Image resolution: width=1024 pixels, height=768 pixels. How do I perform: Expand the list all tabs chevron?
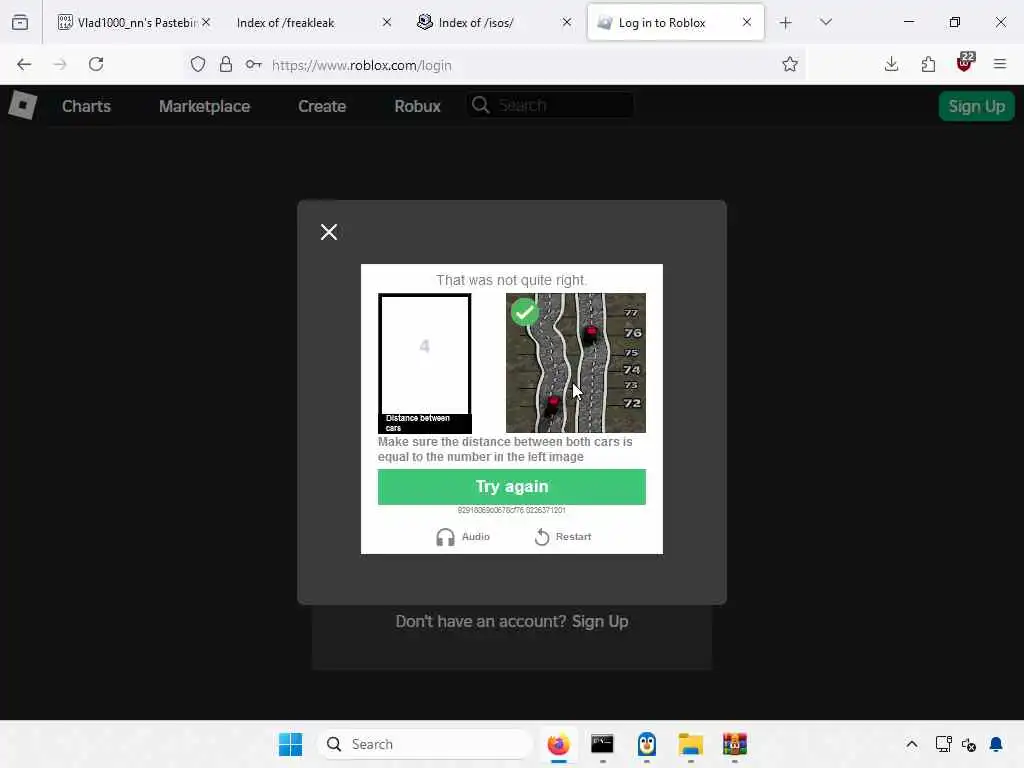pyautogui.click(x=826, y=22)
